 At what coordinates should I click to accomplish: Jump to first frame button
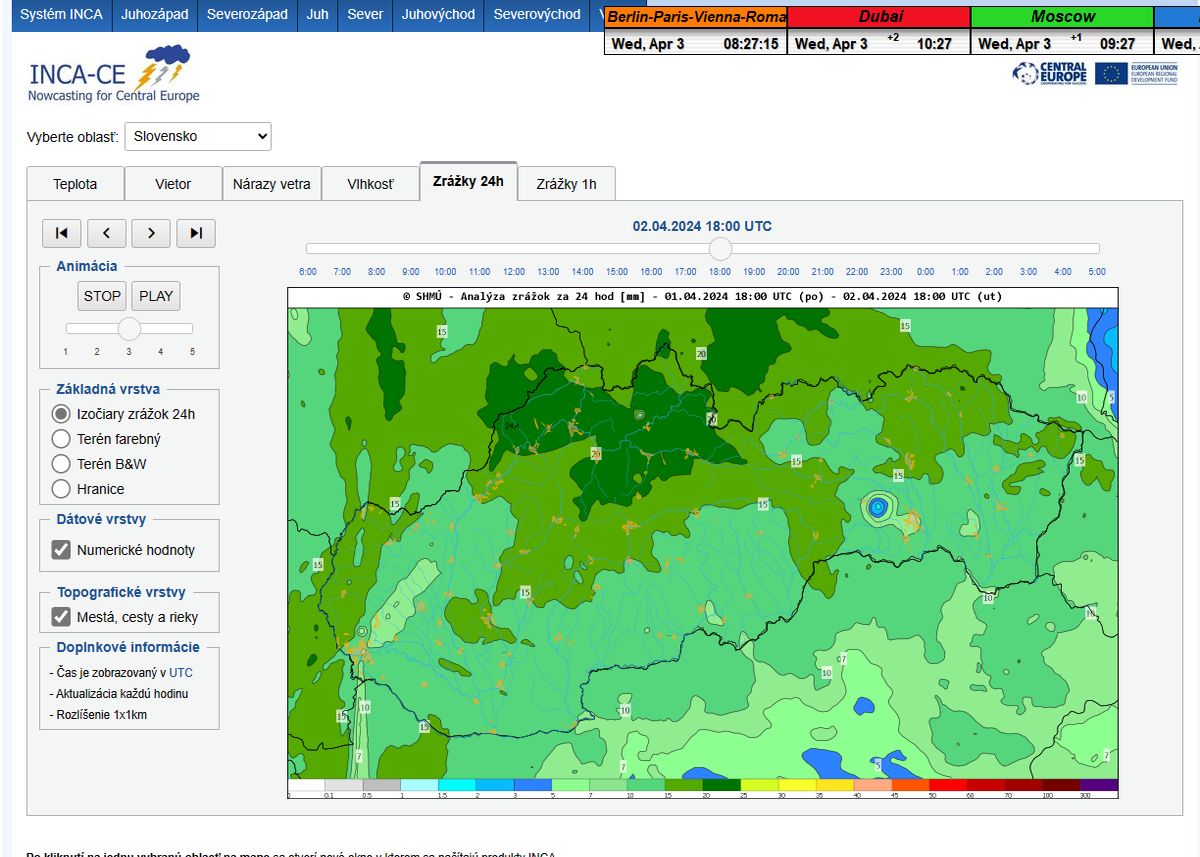click(61, 233)
